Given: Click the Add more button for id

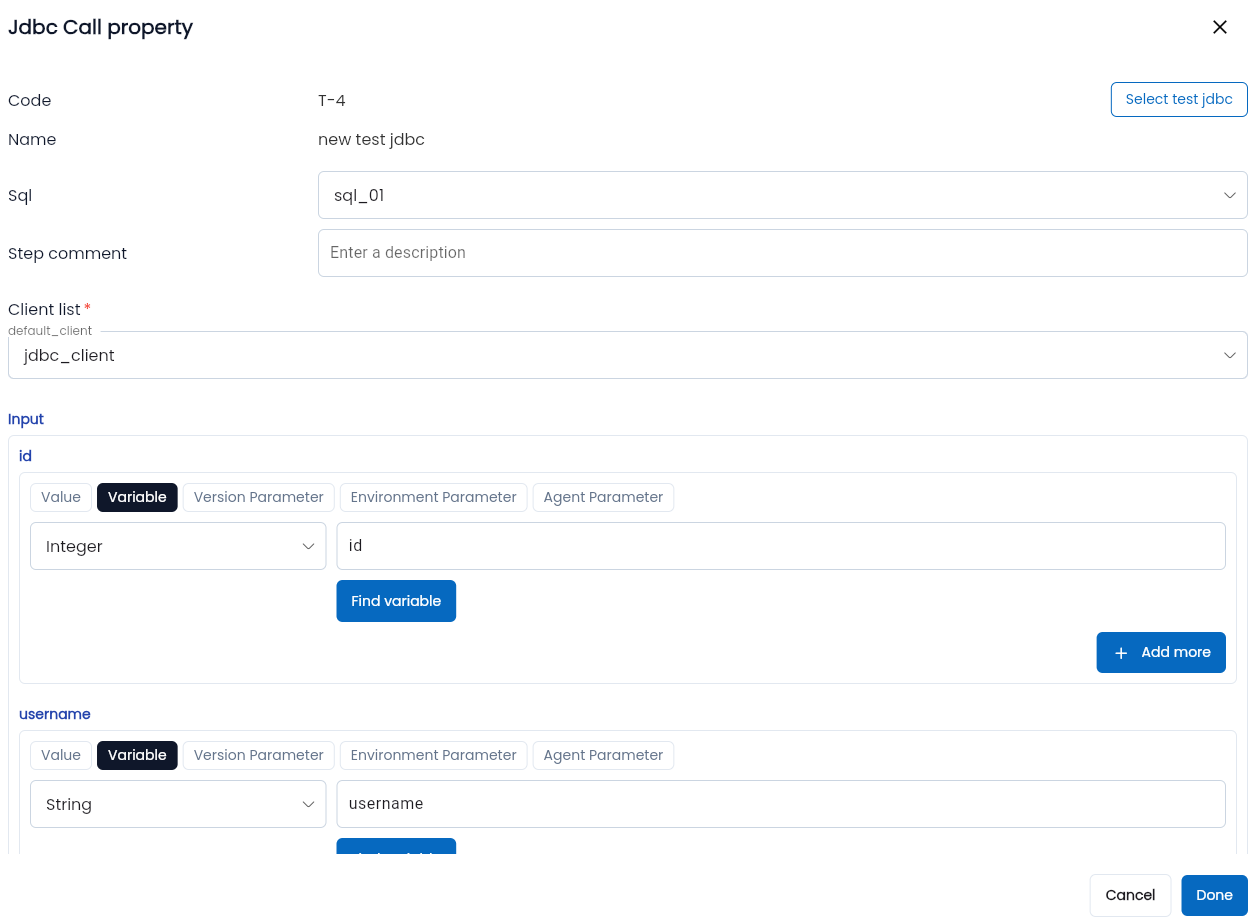Looking at the screenshot, I should point(1161,652).
